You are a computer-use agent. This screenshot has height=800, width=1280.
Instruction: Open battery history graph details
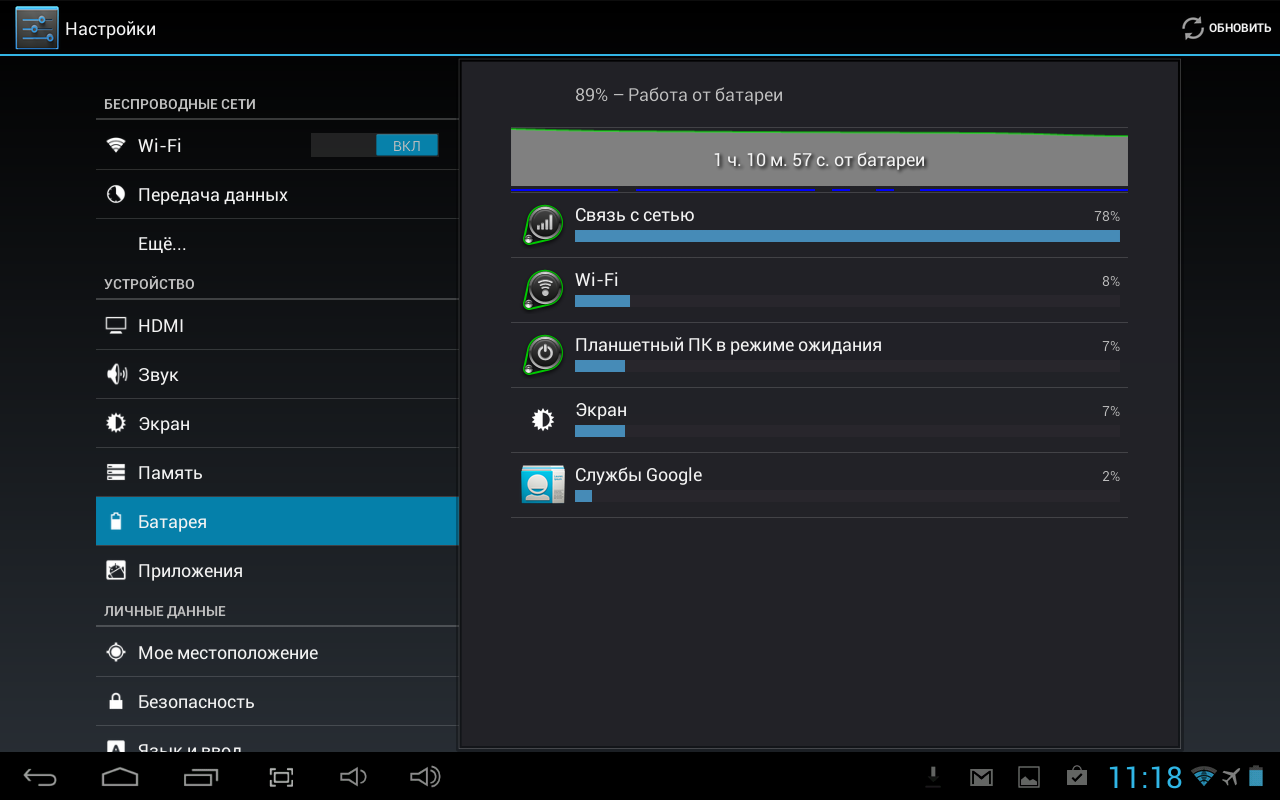tap(819, 159)
